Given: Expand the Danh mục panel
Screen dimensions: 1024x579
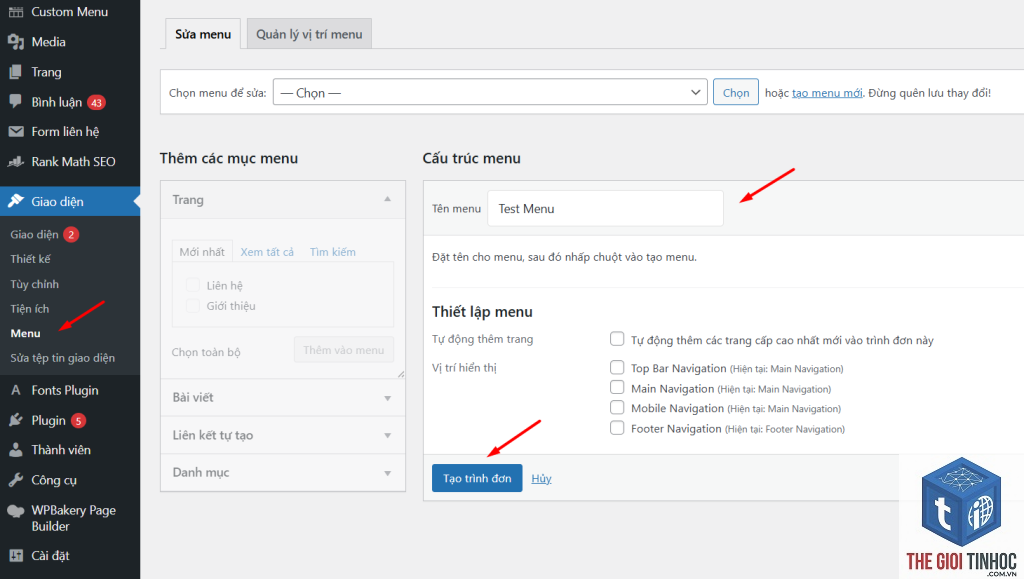Looking at the screenshot, I should pos(283,473).
